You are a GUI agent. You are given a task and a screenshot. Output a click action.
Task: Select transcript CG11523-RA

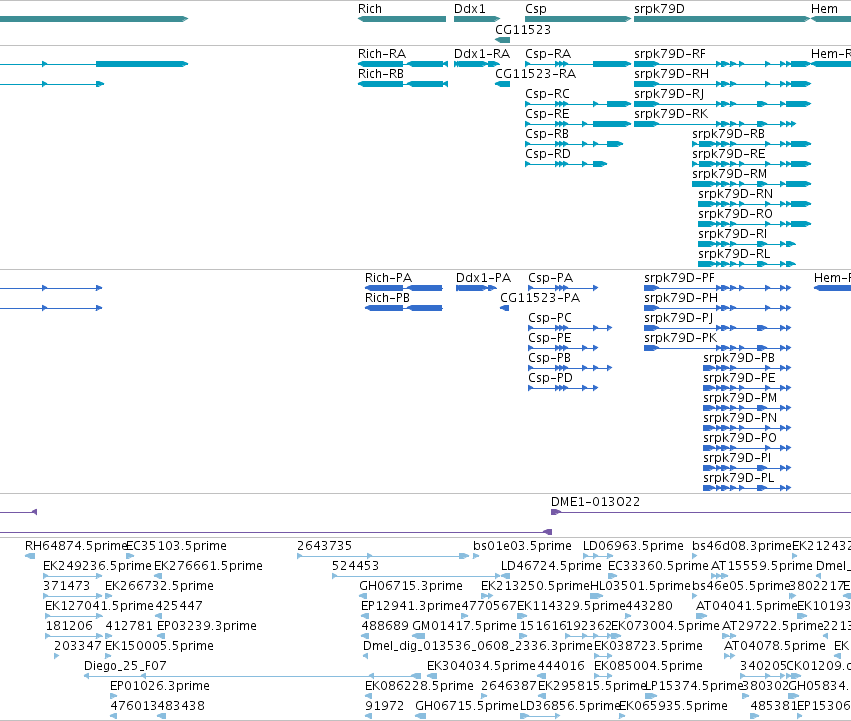[535, 74]
